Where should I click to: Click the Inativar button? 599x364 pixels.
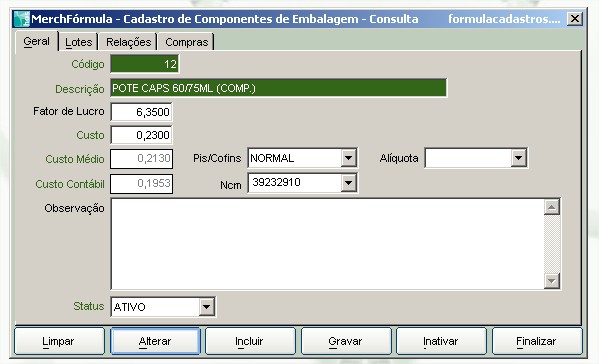click(441, 341)
